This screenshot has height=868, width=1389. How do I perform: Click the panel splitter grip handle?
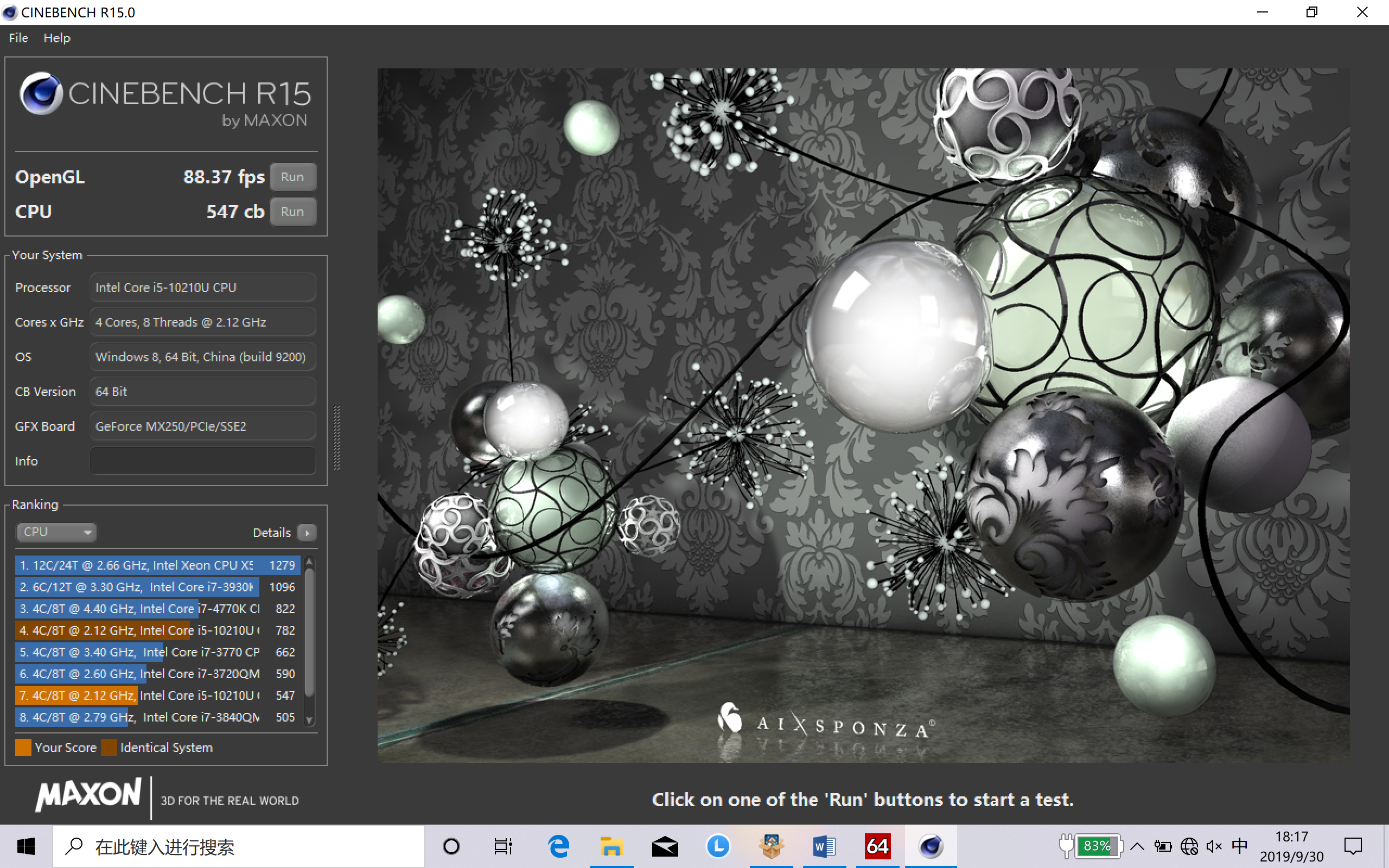pos(337,437)
